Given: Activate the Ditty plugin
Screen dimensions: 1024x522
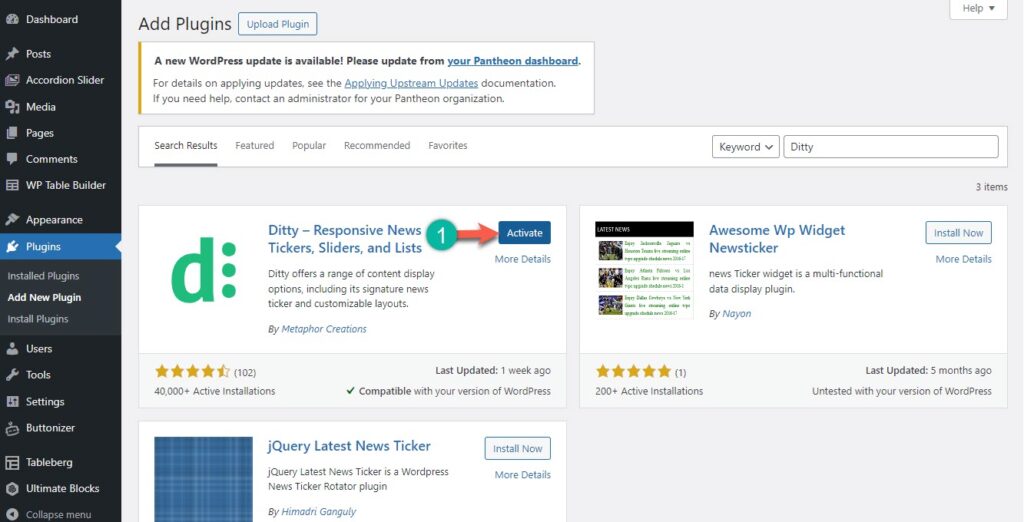Looking at the screenshot, I should [x=524, y=233].
